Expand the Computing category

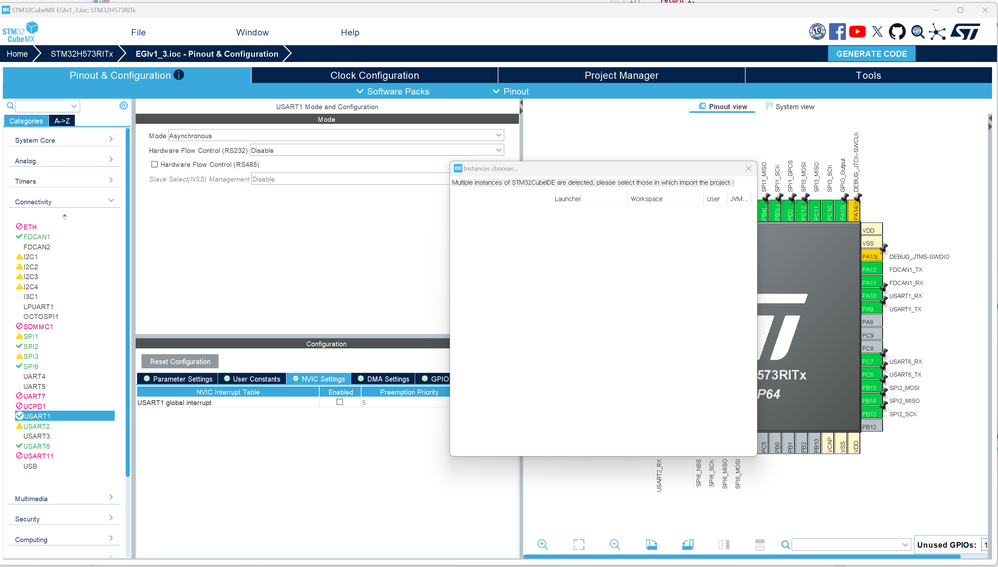pyautogui.click(x=64, y=539)
